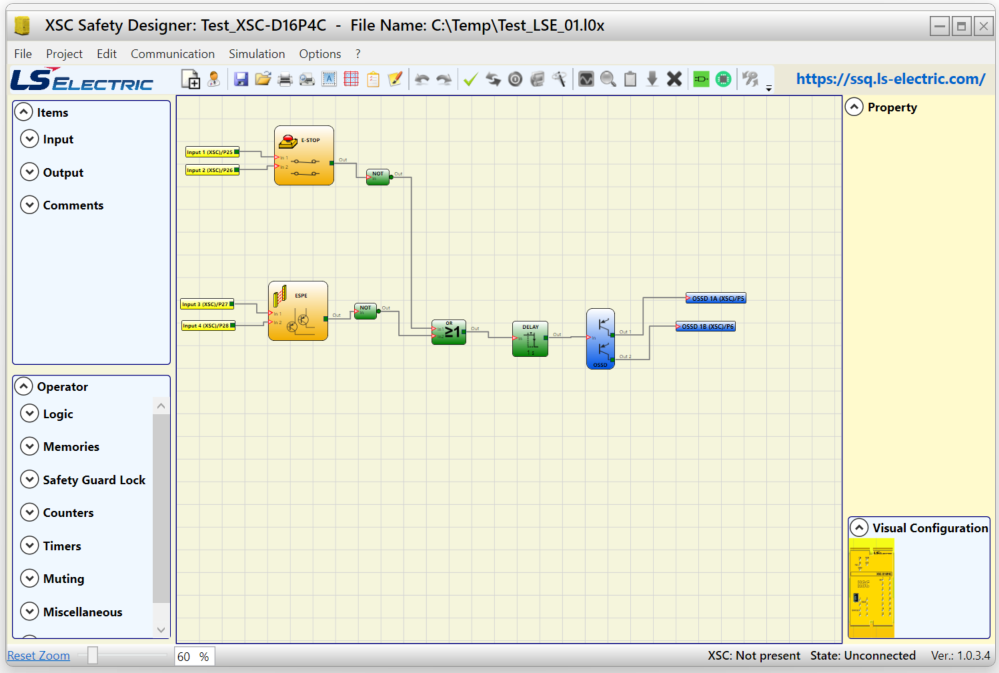The image size is (999, 673).
Task: Collapse the Property panel
Action: tap(854, 106)
